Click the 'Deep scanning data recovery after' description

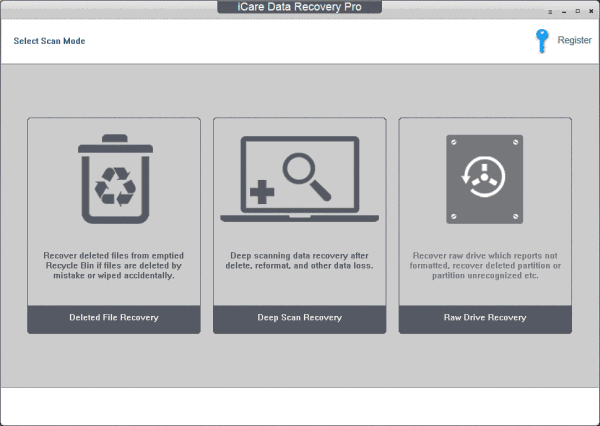[300, 261]
